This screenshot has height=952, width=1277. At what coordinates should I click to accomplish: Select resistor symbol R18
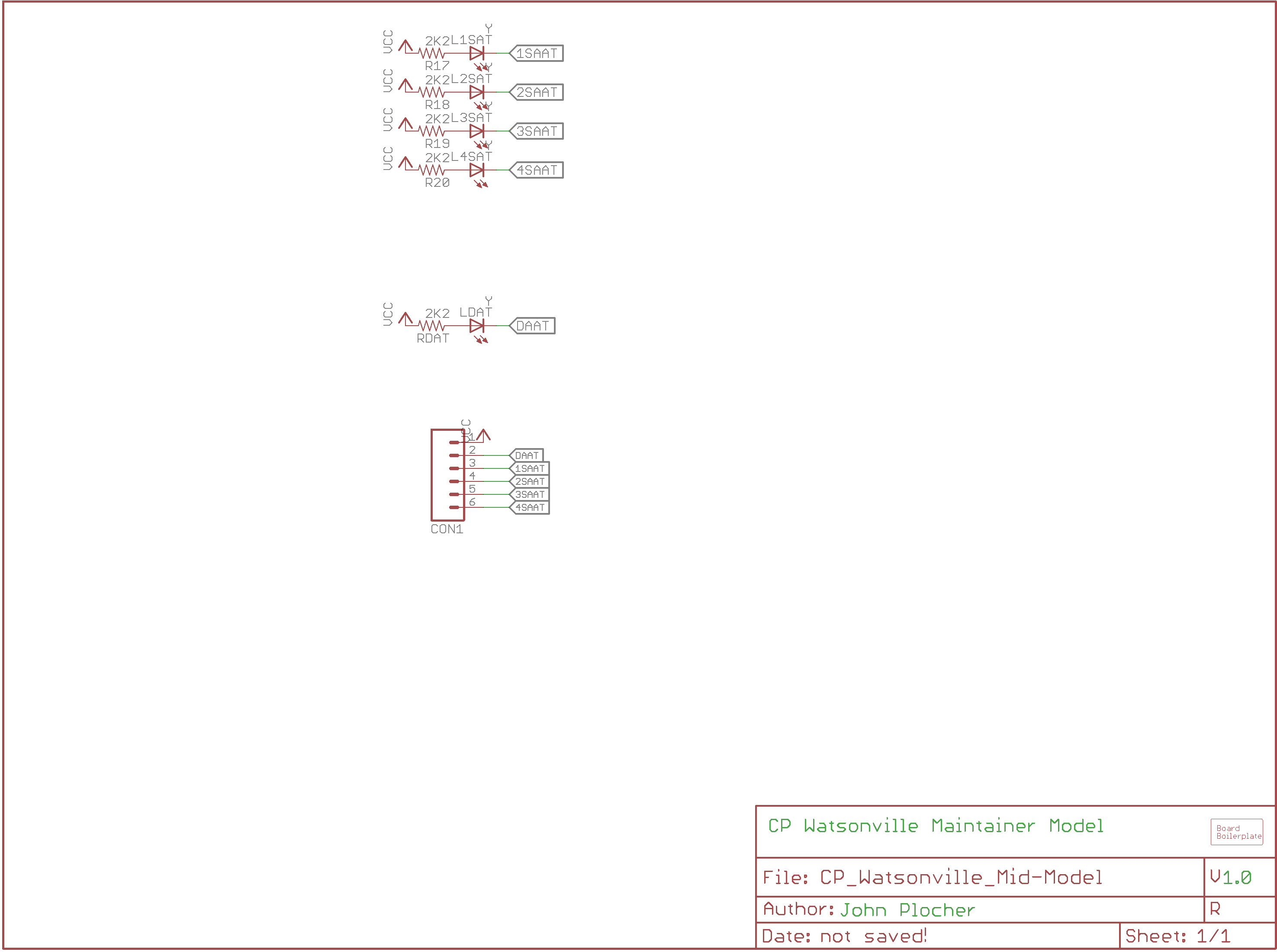[432, 92]
